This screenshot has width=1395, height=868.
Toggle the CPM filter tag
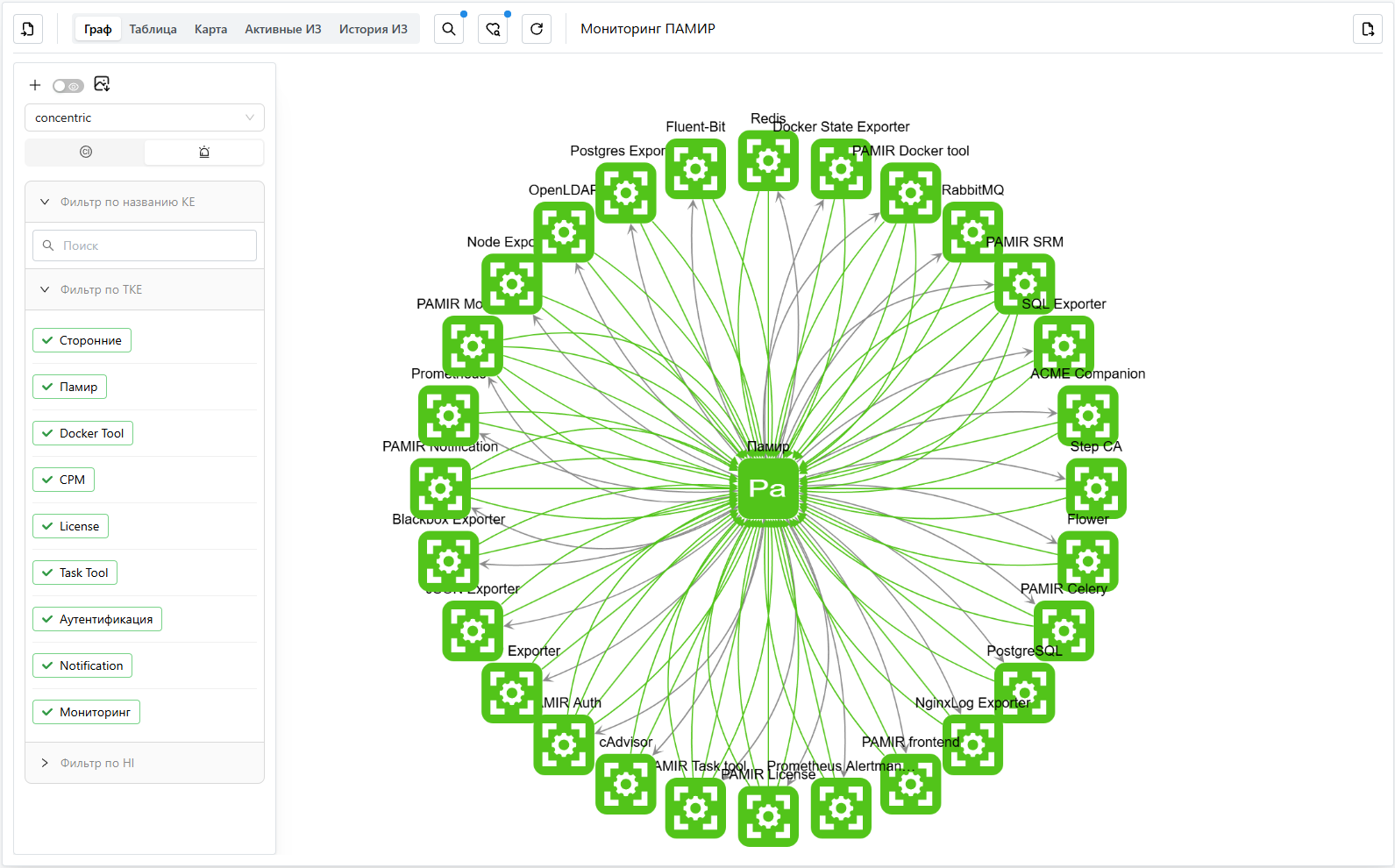63,480
